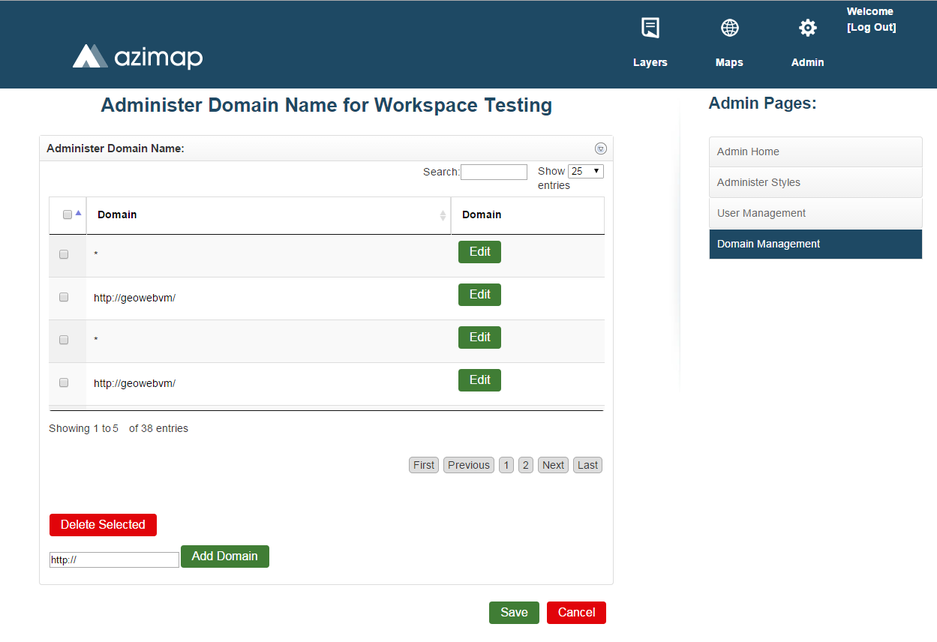Check the first row's checkbox
Viewport: 937px width, 642px height.
pyautogui.click(x=64, y=255)
